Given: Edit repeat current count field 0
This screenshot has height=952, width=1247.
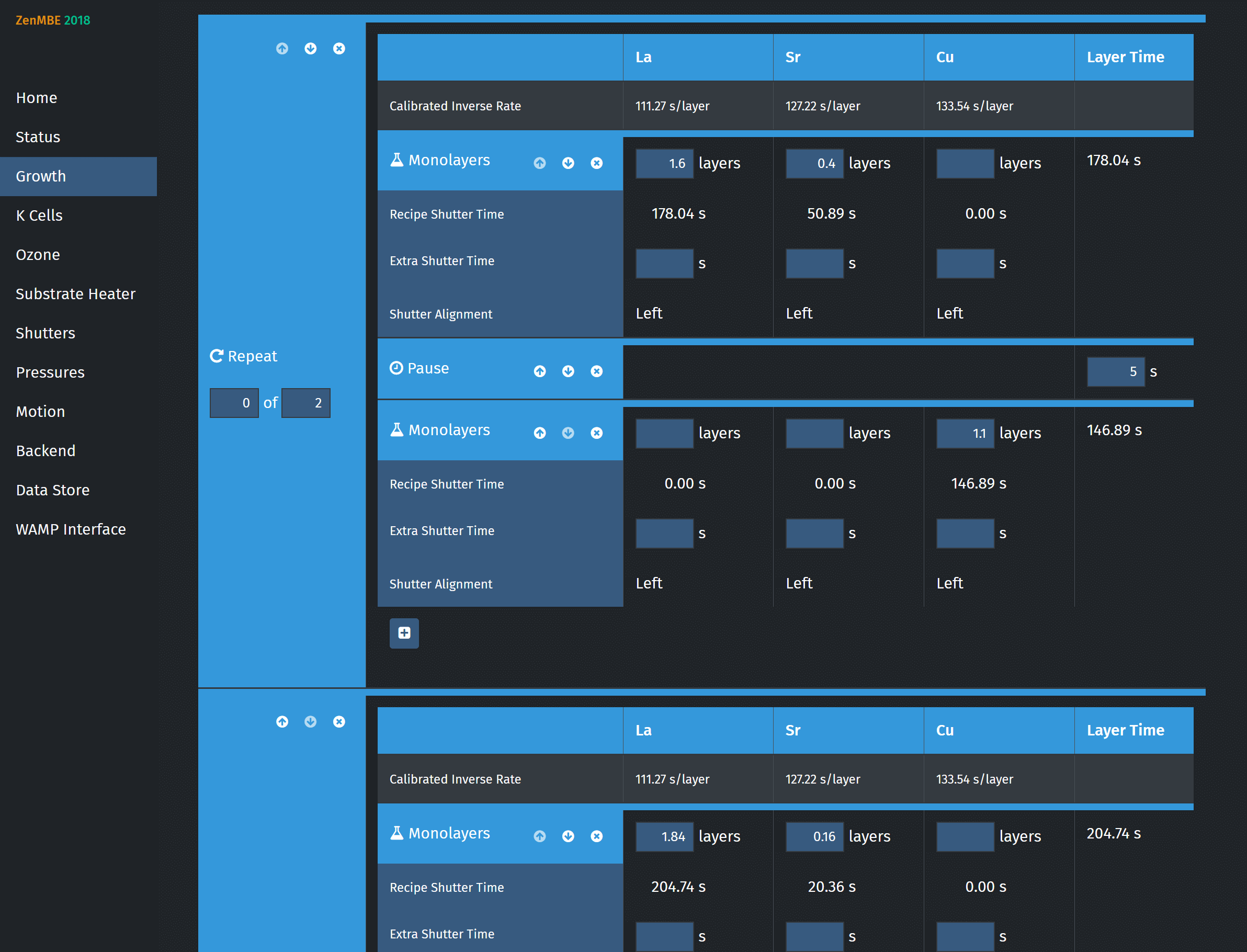Looking at the screenshot, I should 234,403.
